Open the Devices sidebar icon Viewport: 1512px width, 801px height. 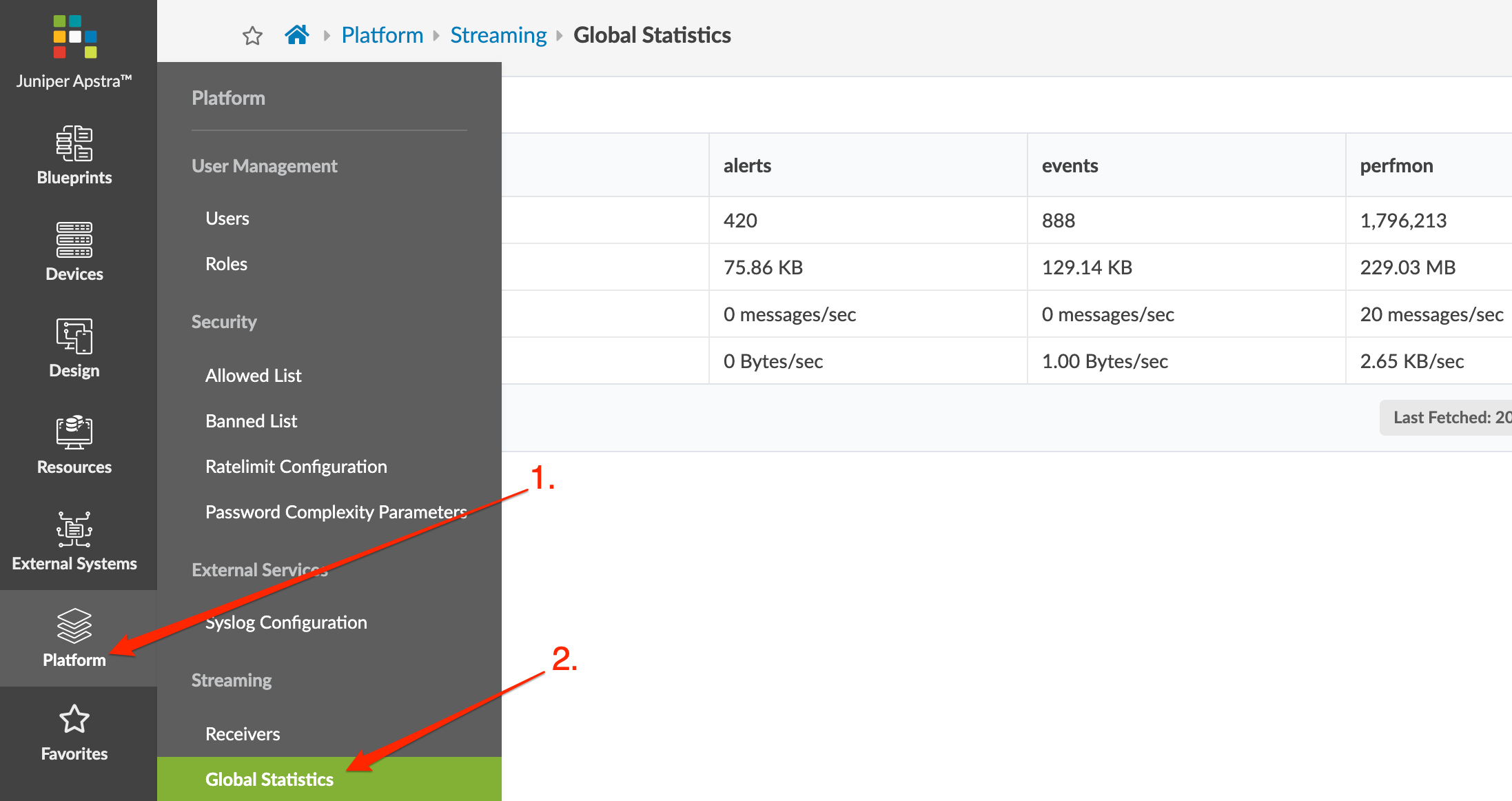pyautogui.click(x=74, y=240)
